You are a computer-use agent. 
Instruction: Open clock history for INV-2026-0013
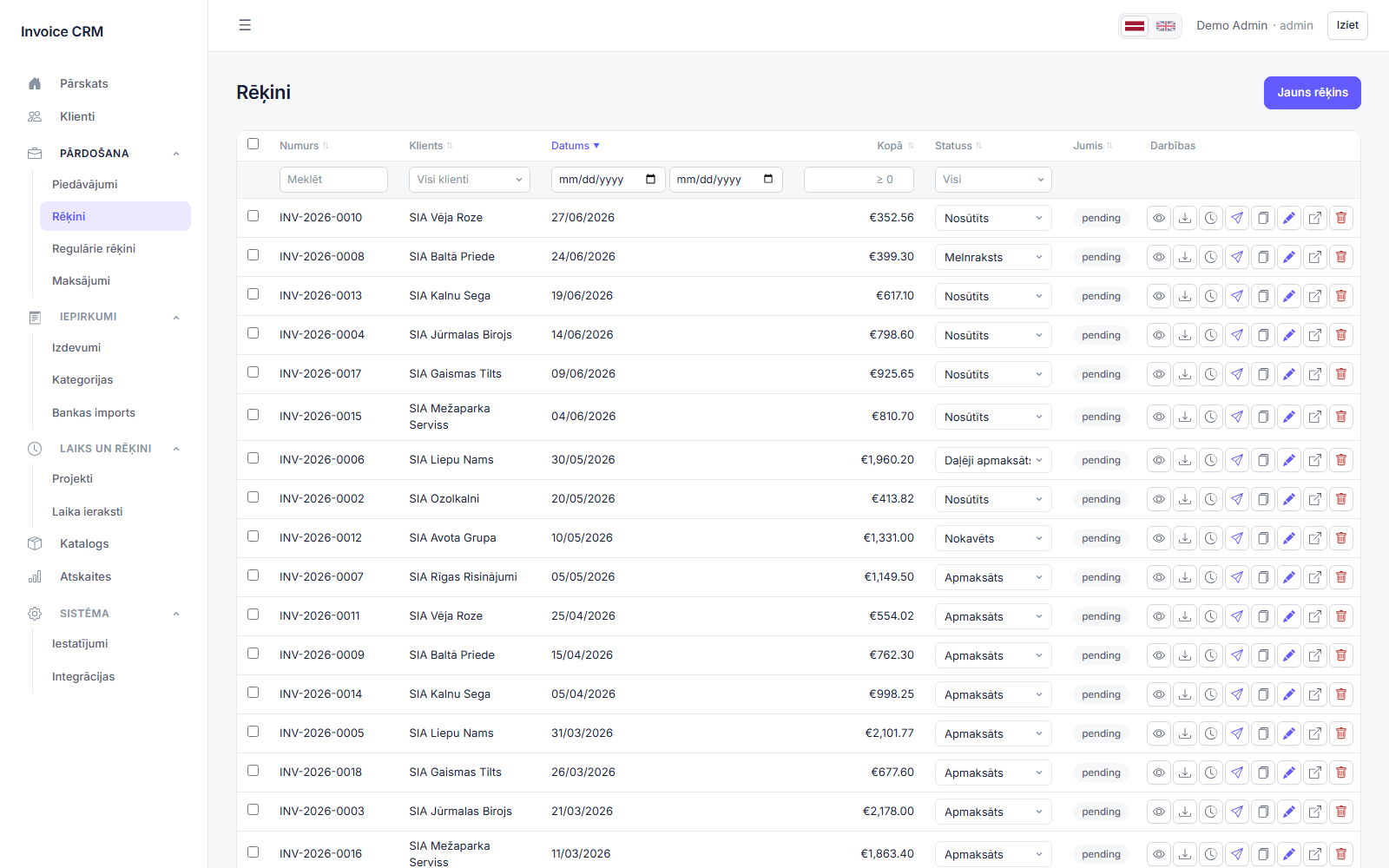pyautogui.click(x=1211, y=296)
